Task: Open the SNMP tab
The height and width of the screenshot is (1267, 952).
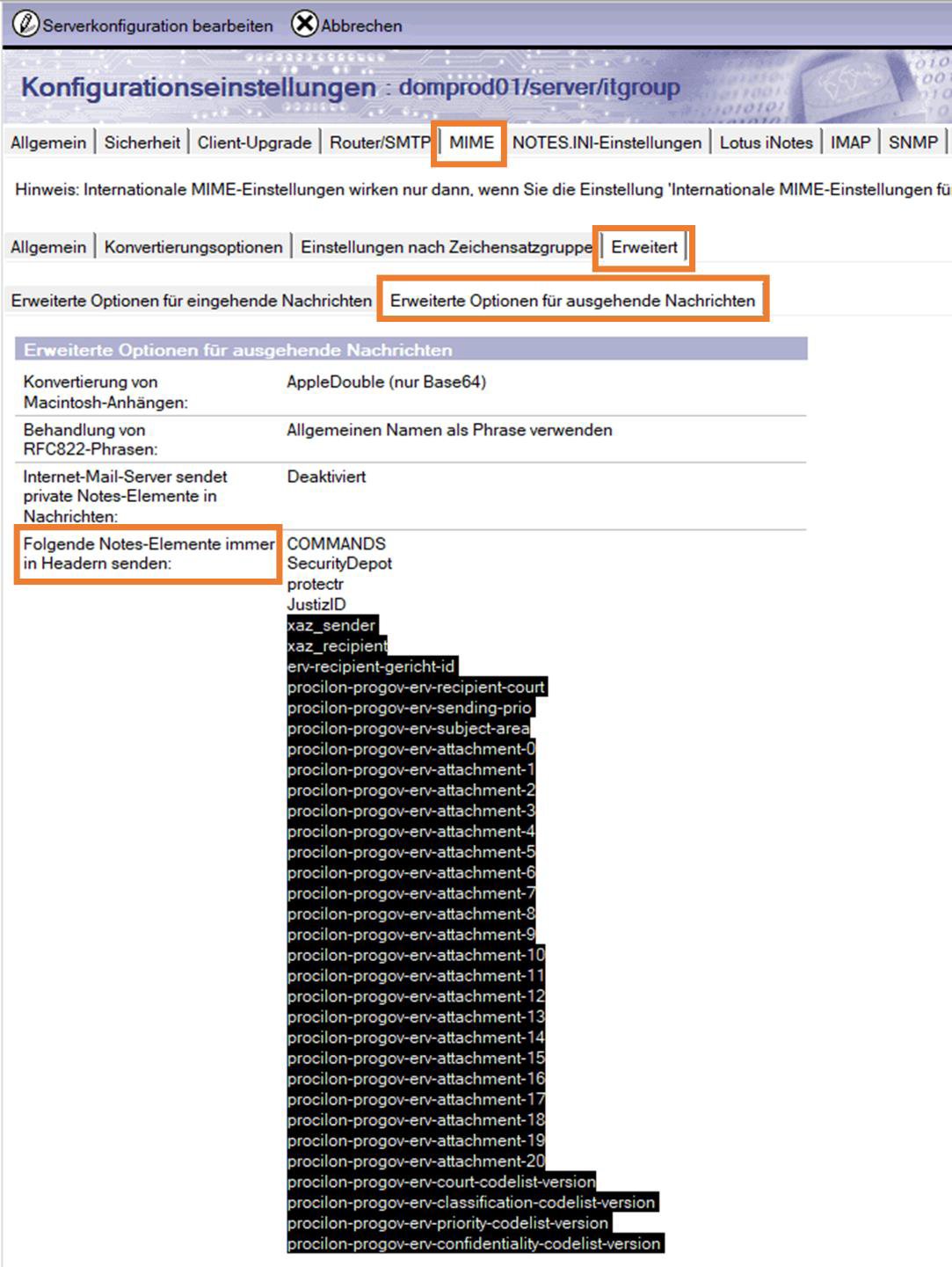Action: coord(912,142)
